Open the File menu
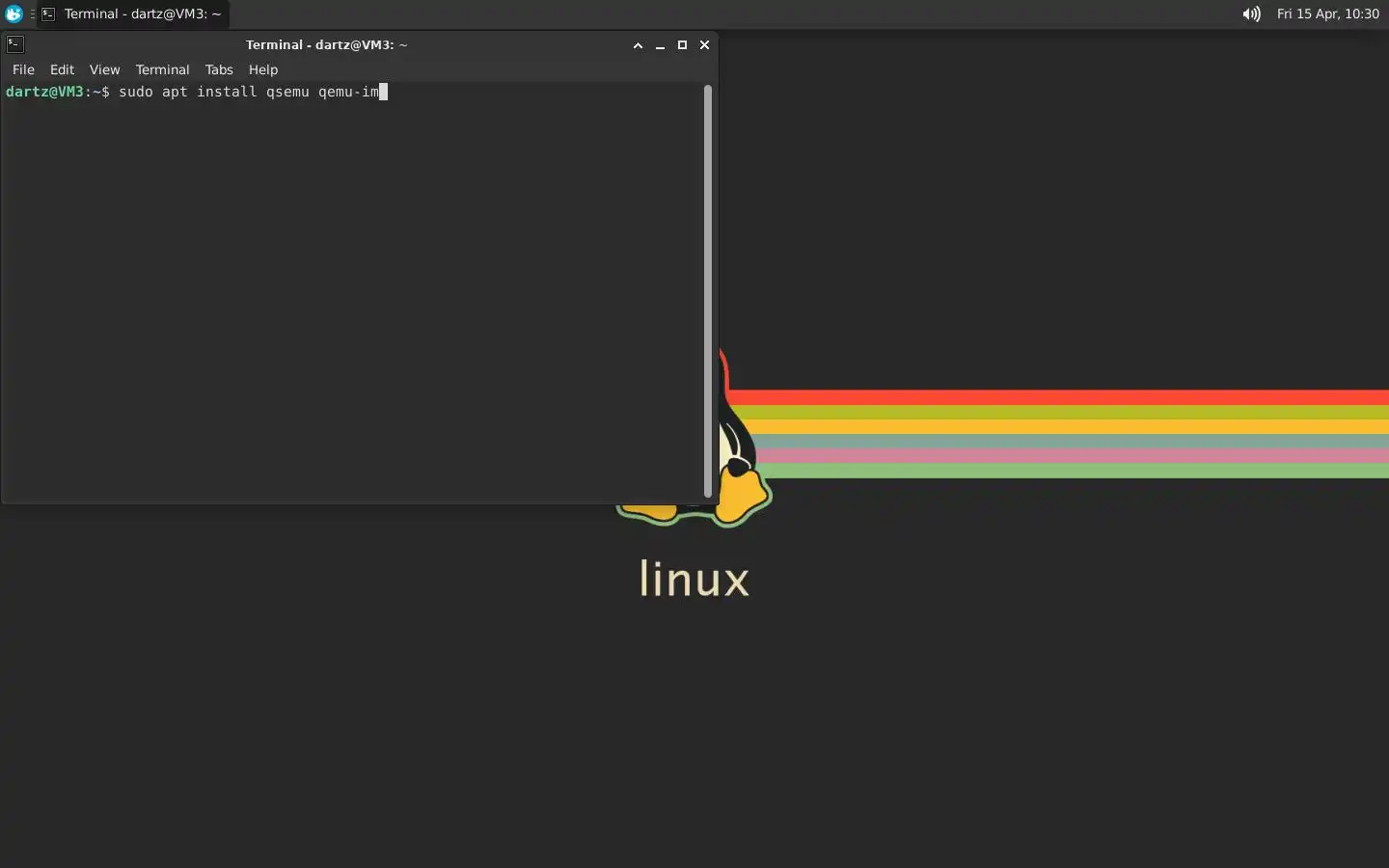The width and height of the screenshot is (1389, 868). coord(23,69)
